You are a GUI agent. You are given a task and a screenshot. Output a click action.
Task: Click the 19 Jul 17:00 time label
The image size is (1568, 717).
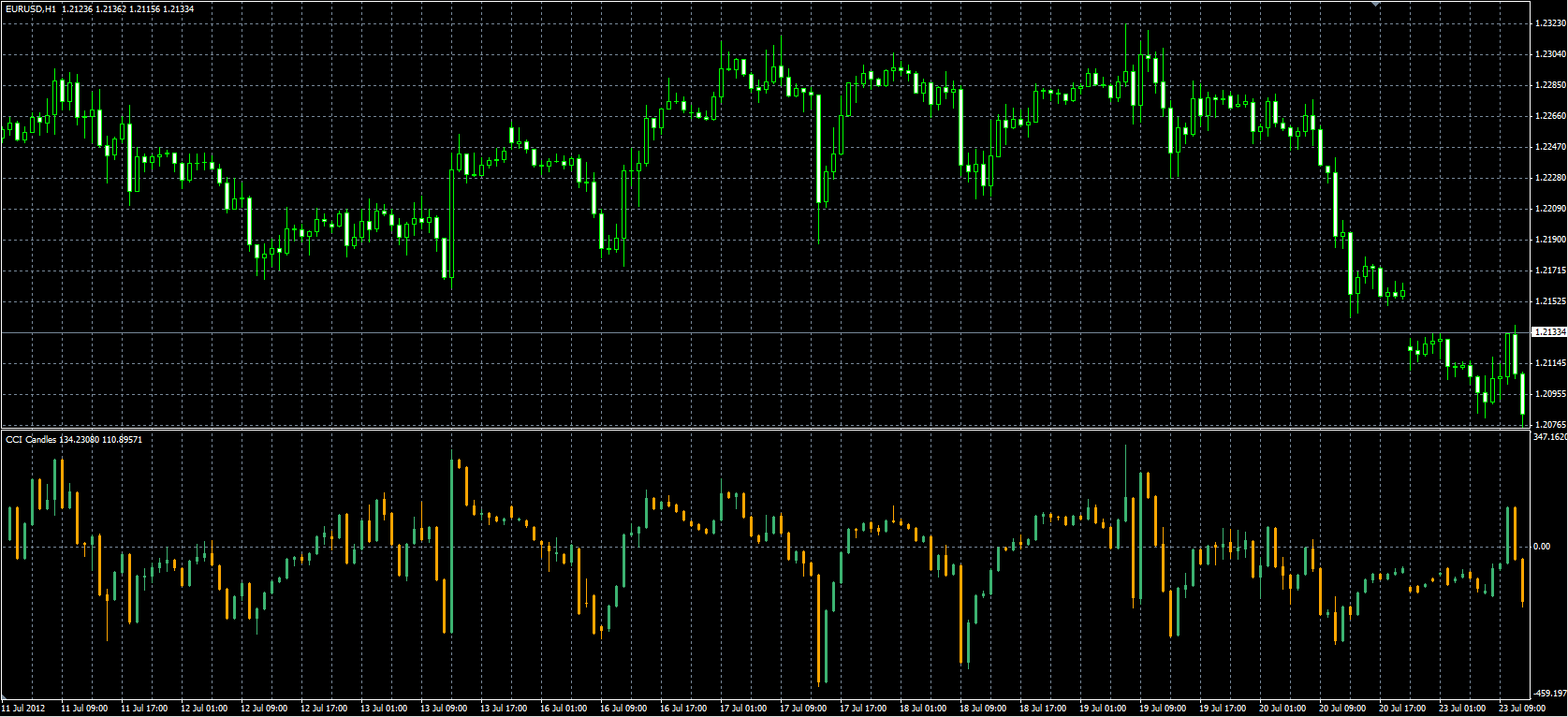(1223, 709)
